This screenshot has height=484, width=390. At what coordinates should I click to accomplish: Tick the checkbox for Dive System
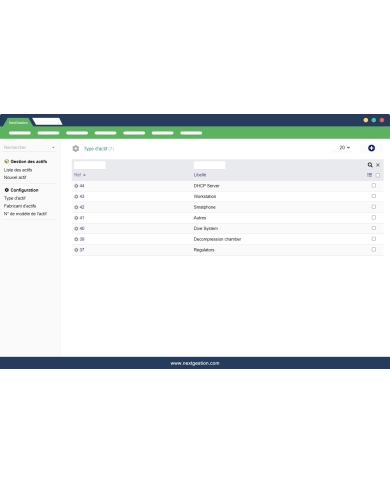(x=374, y=228)
